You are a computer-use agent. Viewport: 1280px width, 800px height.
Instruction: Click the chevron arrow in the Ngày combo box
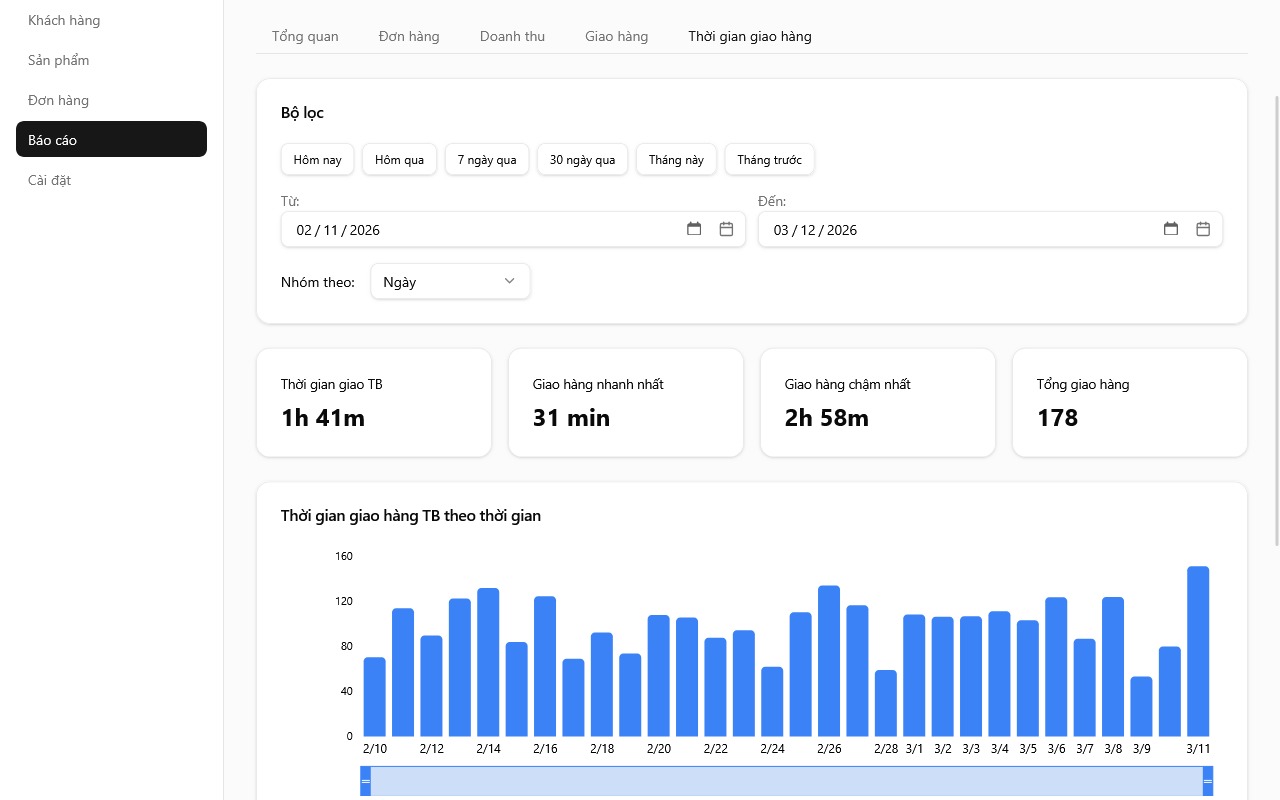click(x=509, y=281)
